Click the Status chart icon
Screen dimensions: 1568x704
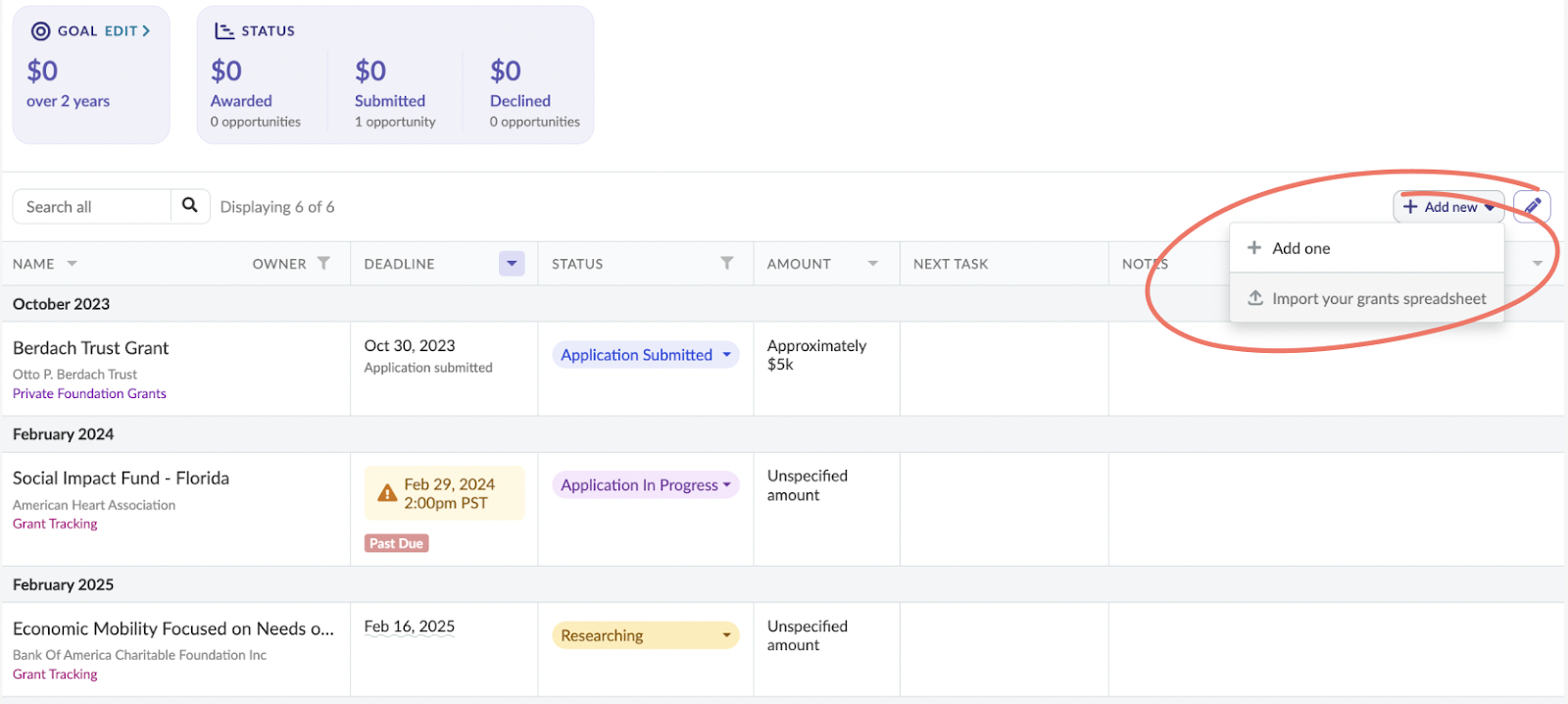[224, 31]
